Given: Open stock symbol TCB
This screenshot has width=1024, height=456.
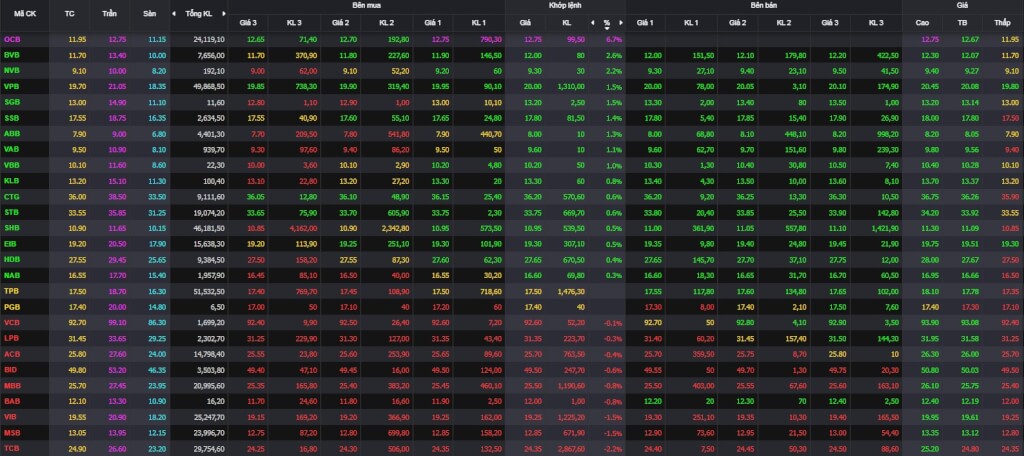Looking at the screenshot, I should 12,448.
